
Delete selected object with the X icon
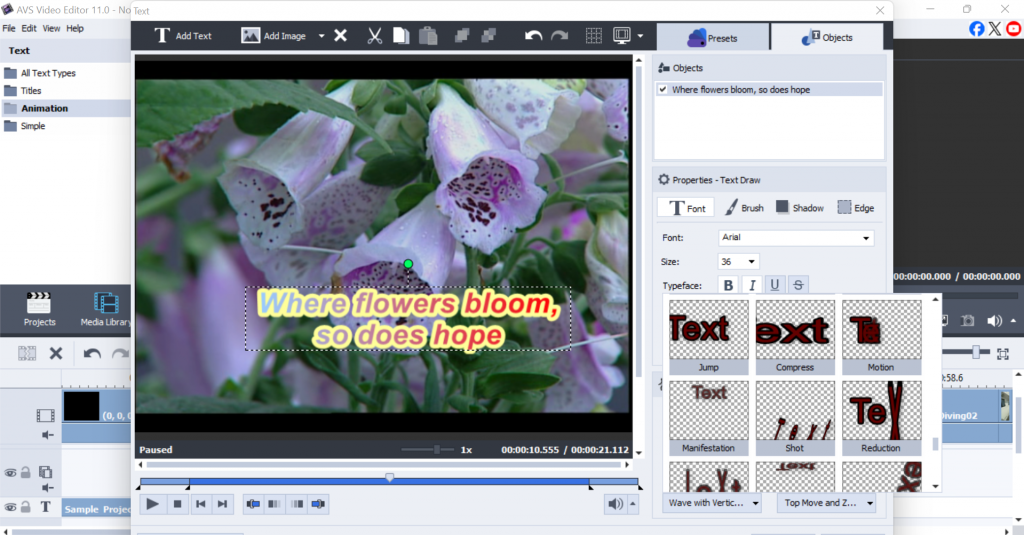[x=340, y=36]
